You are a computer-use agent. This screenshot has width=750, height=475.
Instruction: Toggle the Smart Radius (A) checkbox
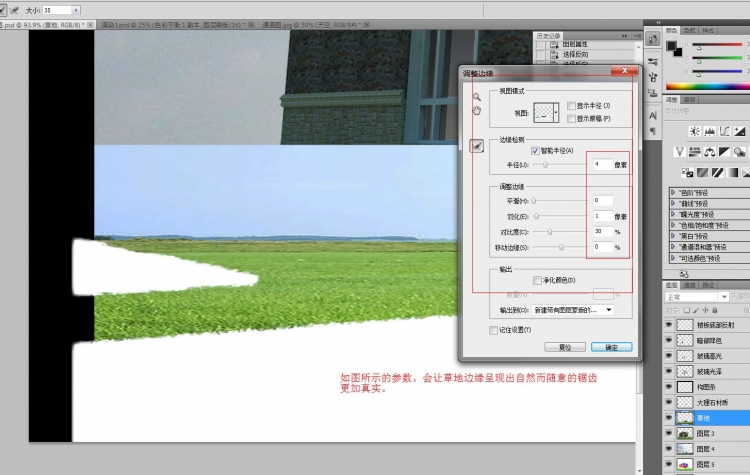(x=535, y=151)
